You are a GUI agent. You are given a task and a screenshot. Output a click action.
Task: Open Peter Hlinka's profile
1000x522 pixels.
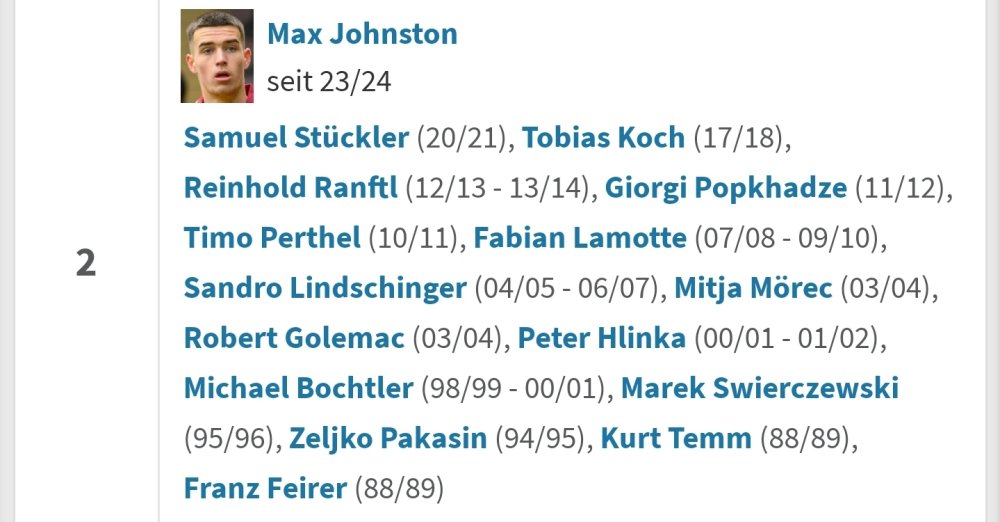[x=601, y=338]
